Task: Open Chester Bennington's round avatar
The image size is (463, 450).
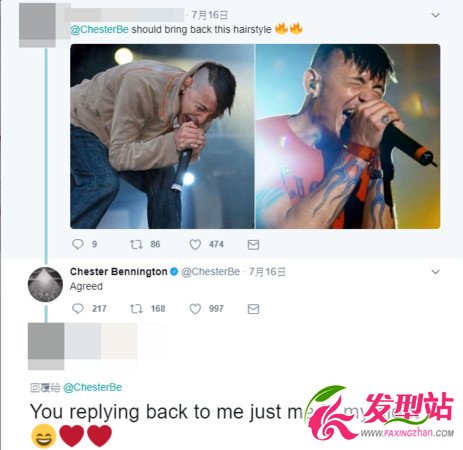Action: [x=45, y=284]
